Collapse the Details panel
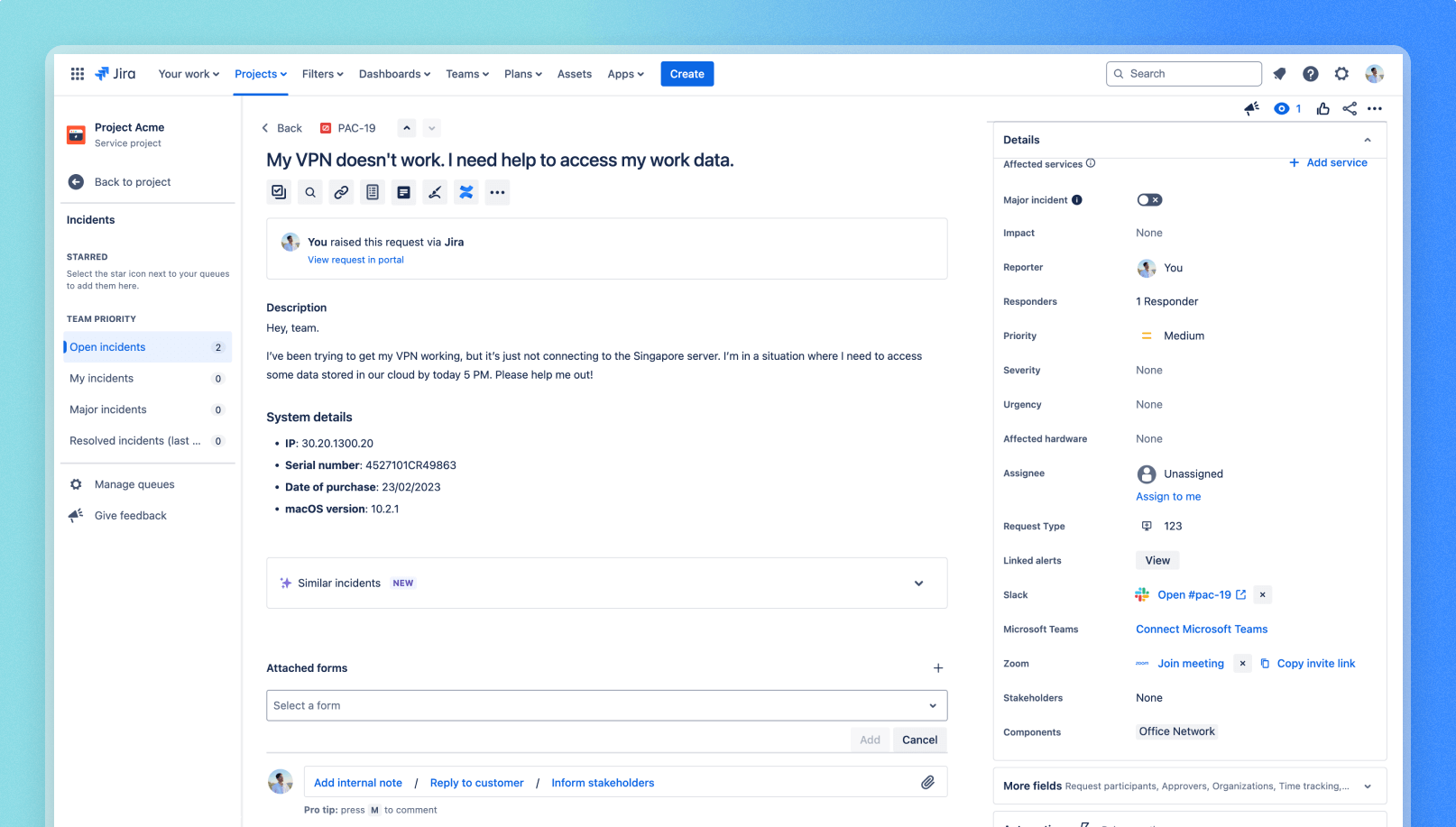 tap(1368, 140)
